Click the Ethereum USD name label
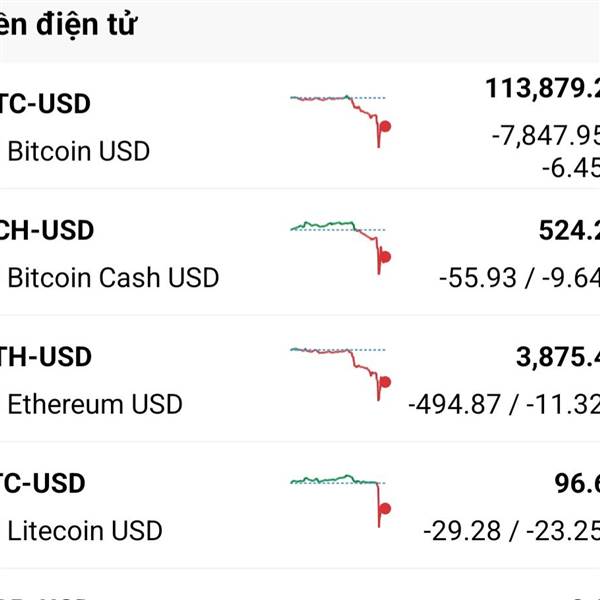This screenshot has width=600, height=600. pos(94,404)
